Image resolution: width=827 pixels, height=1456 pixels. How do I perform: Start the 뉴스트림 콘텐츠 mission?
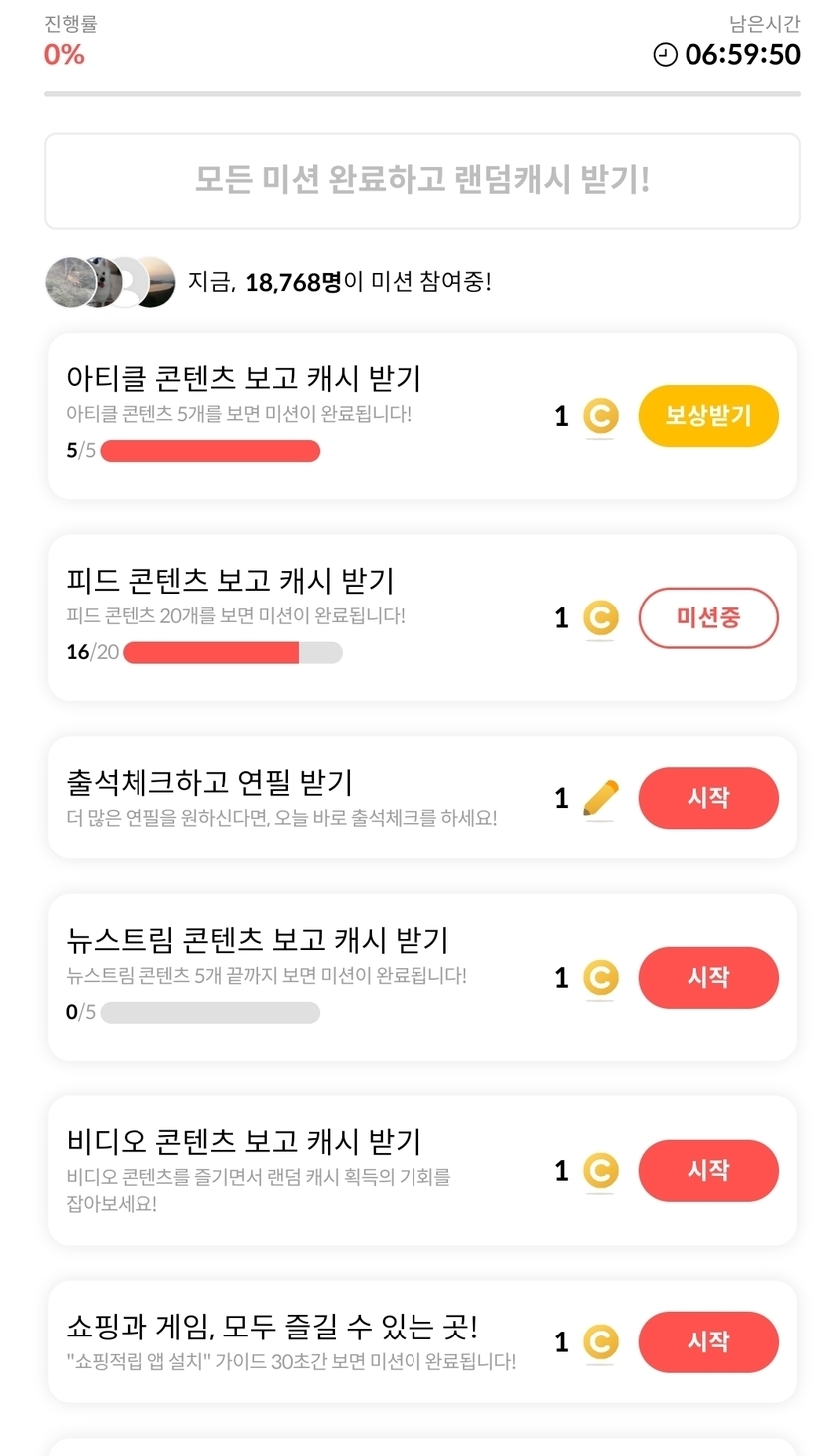tap(707, 978)
